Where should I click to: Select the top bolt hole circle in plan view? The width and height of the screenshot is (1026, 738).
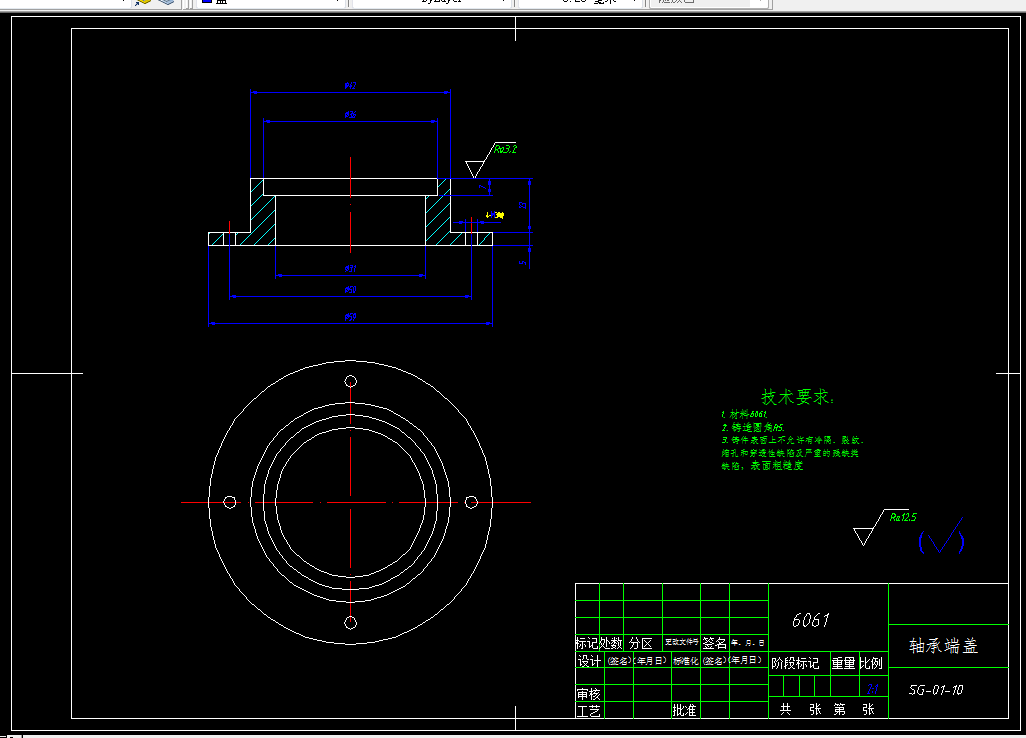coord(351,381)
